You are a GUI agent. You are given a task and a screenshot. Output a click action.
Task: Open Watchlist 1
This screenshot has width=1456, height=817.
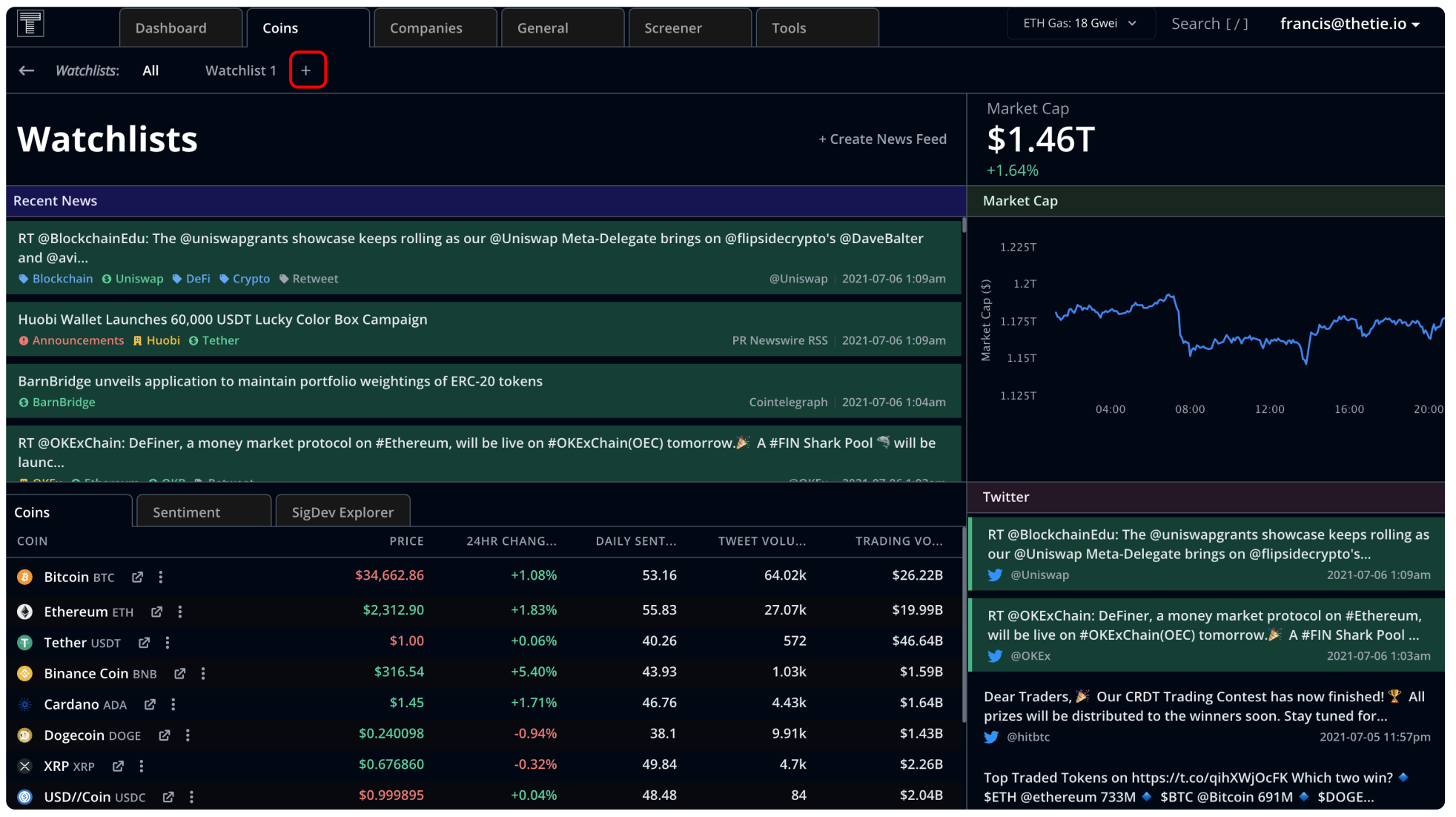pyautogui.click(x=240, y=70)
